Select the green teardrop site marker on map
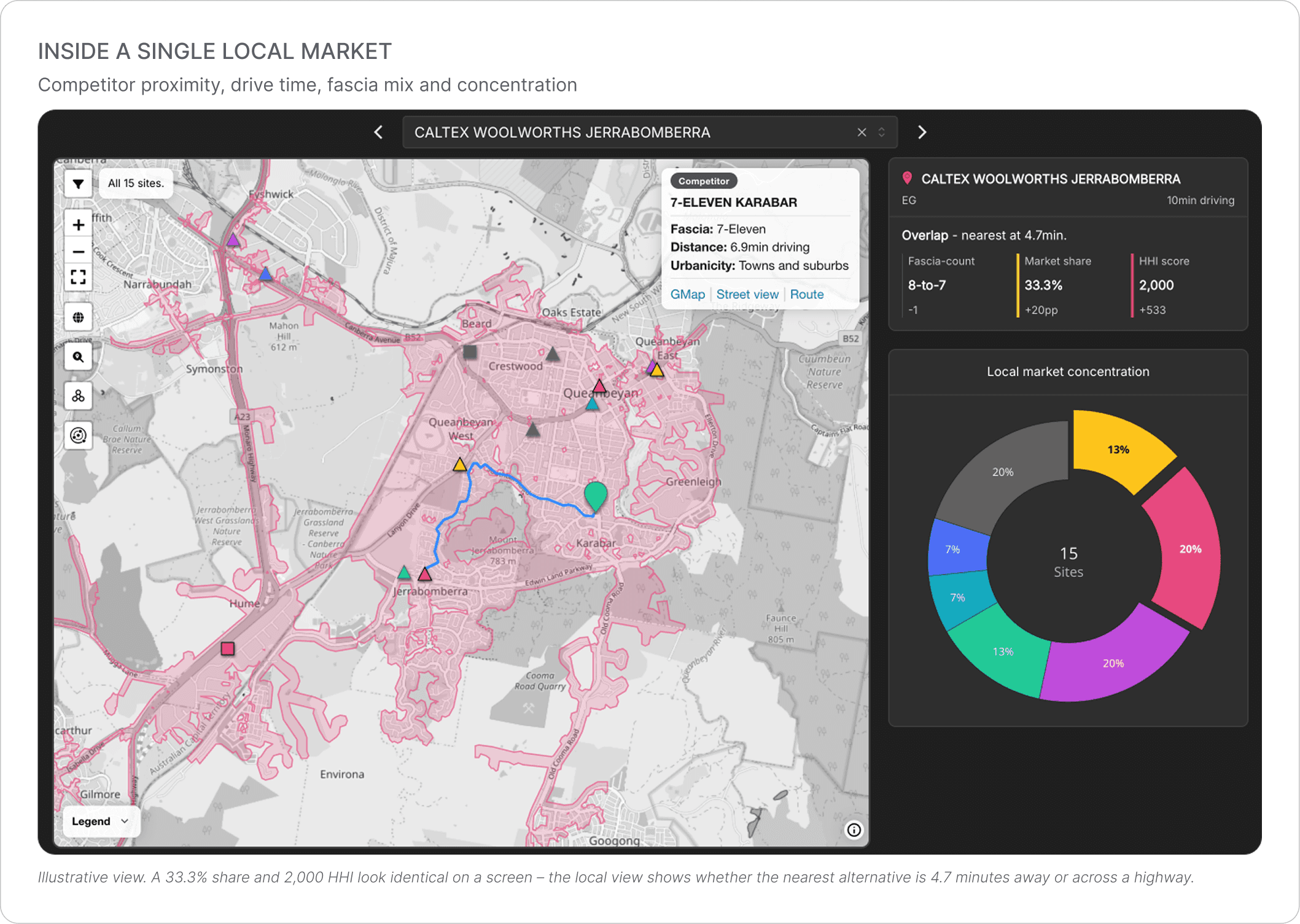The image size is (1300, 924). tap(595, 496)
